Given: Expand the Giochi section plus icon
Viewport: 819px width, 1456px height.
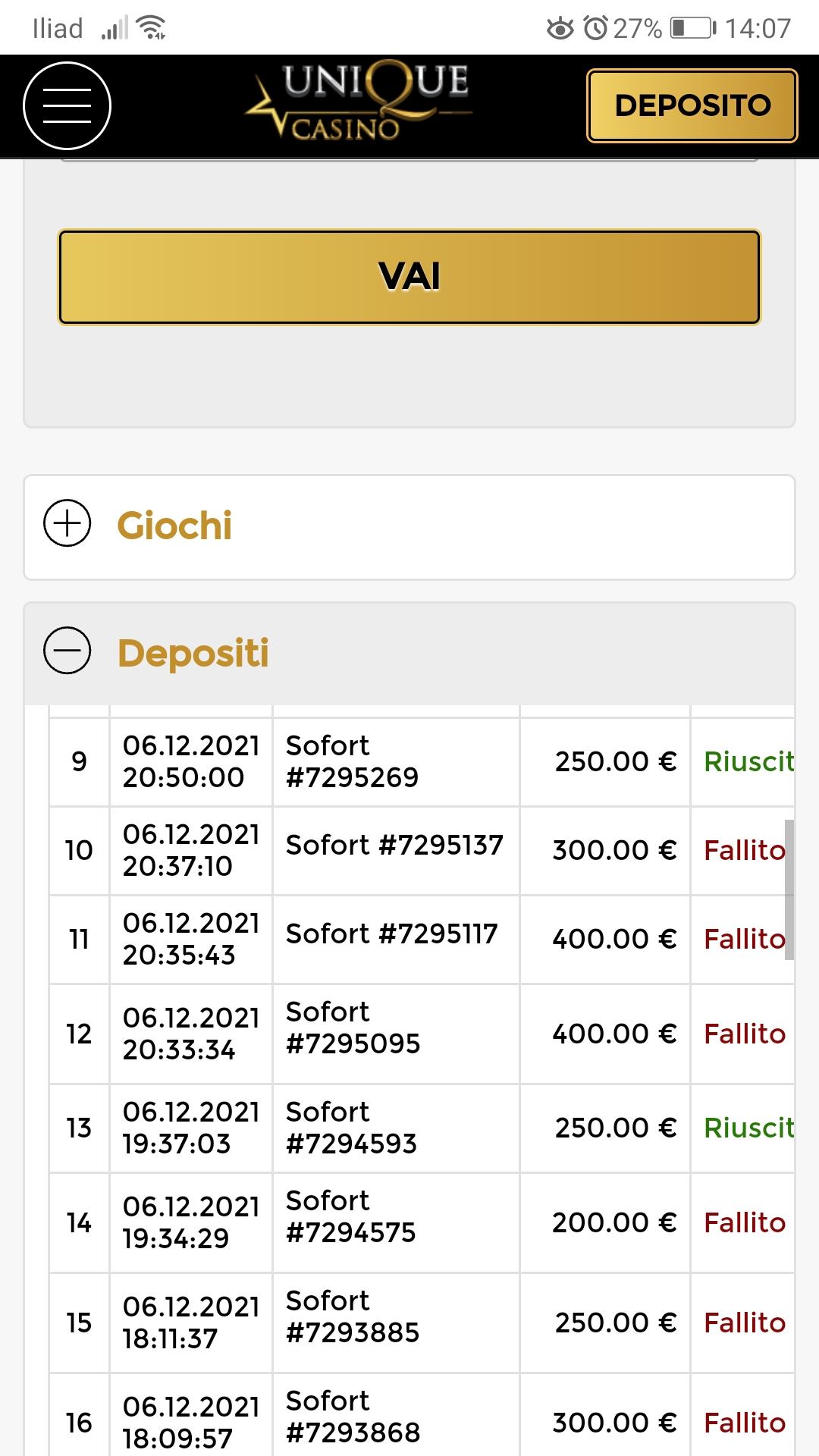Looking at the screenshot, I should [67, 523].
